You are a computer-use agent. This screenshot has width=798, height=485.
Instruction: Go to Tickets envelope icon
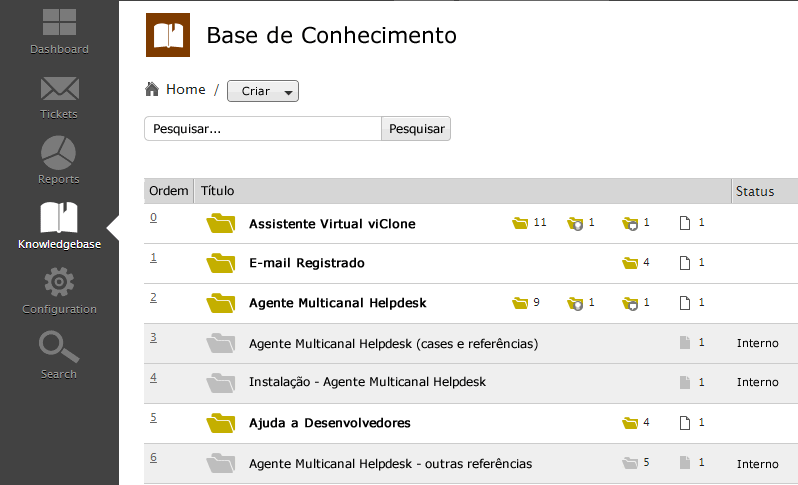(x=59, y=89)
